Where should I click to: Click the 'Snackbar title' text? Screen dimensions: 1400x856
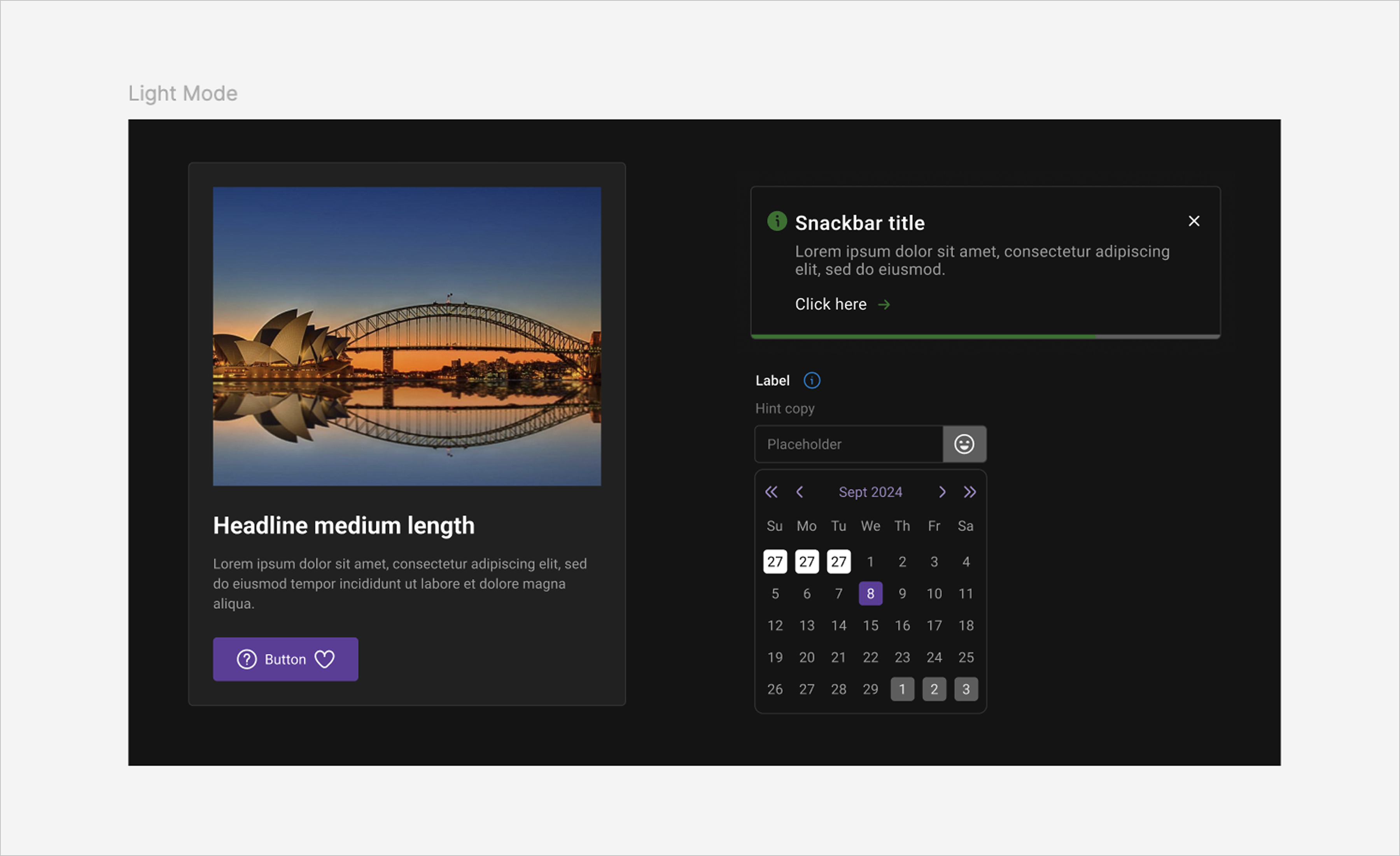pos(860,223)
